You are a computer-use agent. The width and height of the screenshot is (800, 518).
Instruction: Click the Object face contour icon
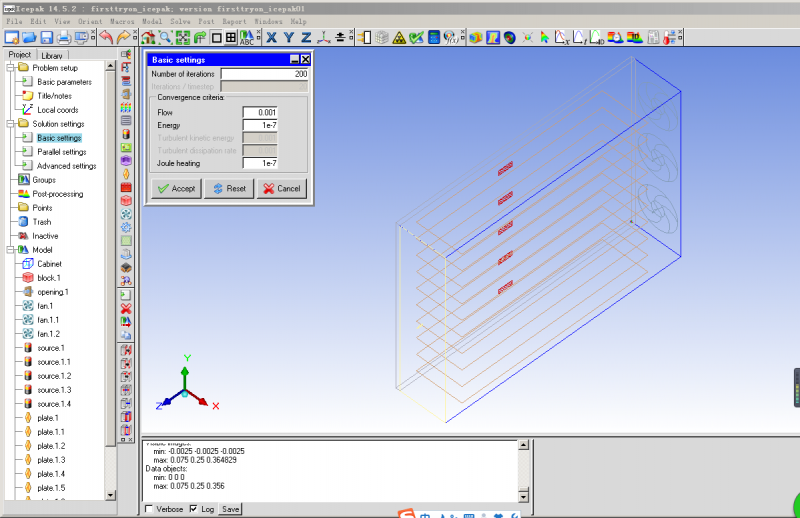click(476, 37)
